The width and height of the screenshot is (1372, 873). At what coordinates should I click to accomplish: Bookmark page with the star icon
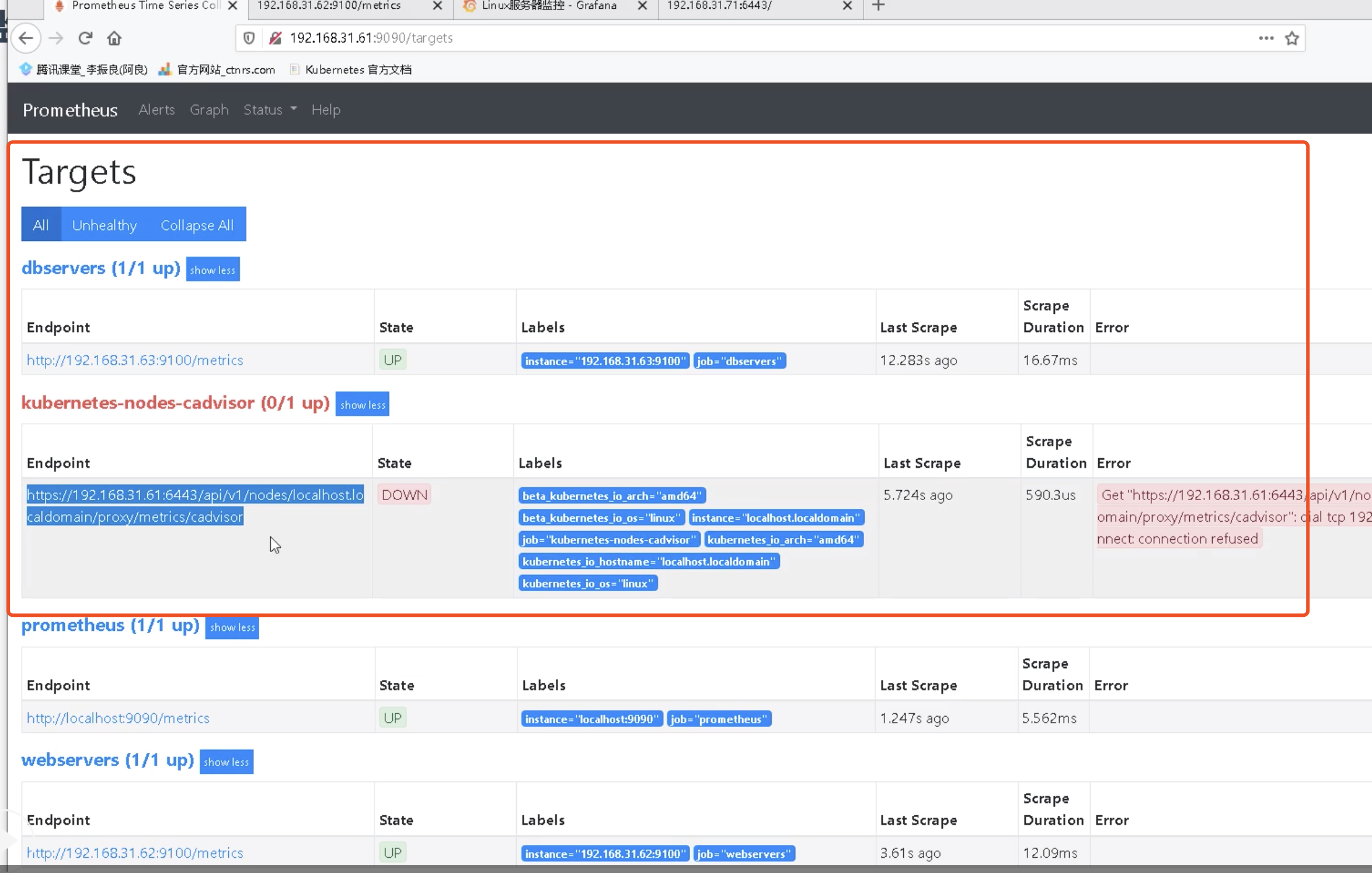tap(1292, 39)
